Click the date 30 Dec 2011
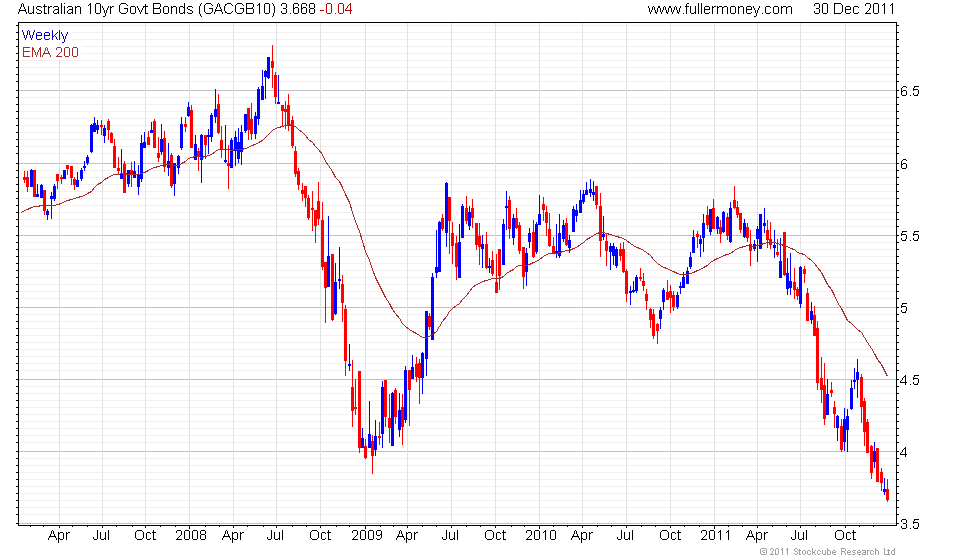Viewport: 980px width, 560px height. (854, 9)
